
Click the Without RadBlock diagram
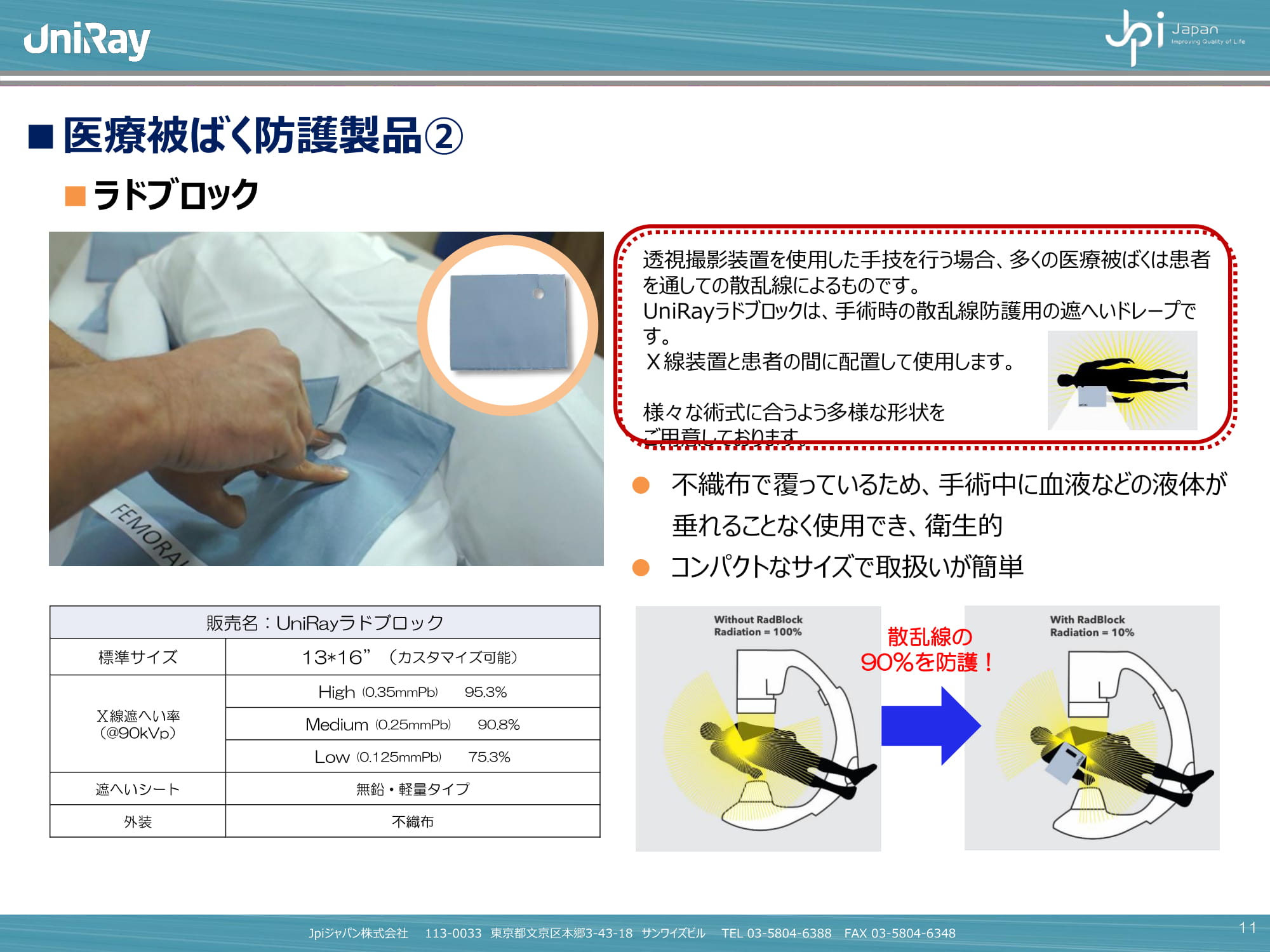(758, 728)
